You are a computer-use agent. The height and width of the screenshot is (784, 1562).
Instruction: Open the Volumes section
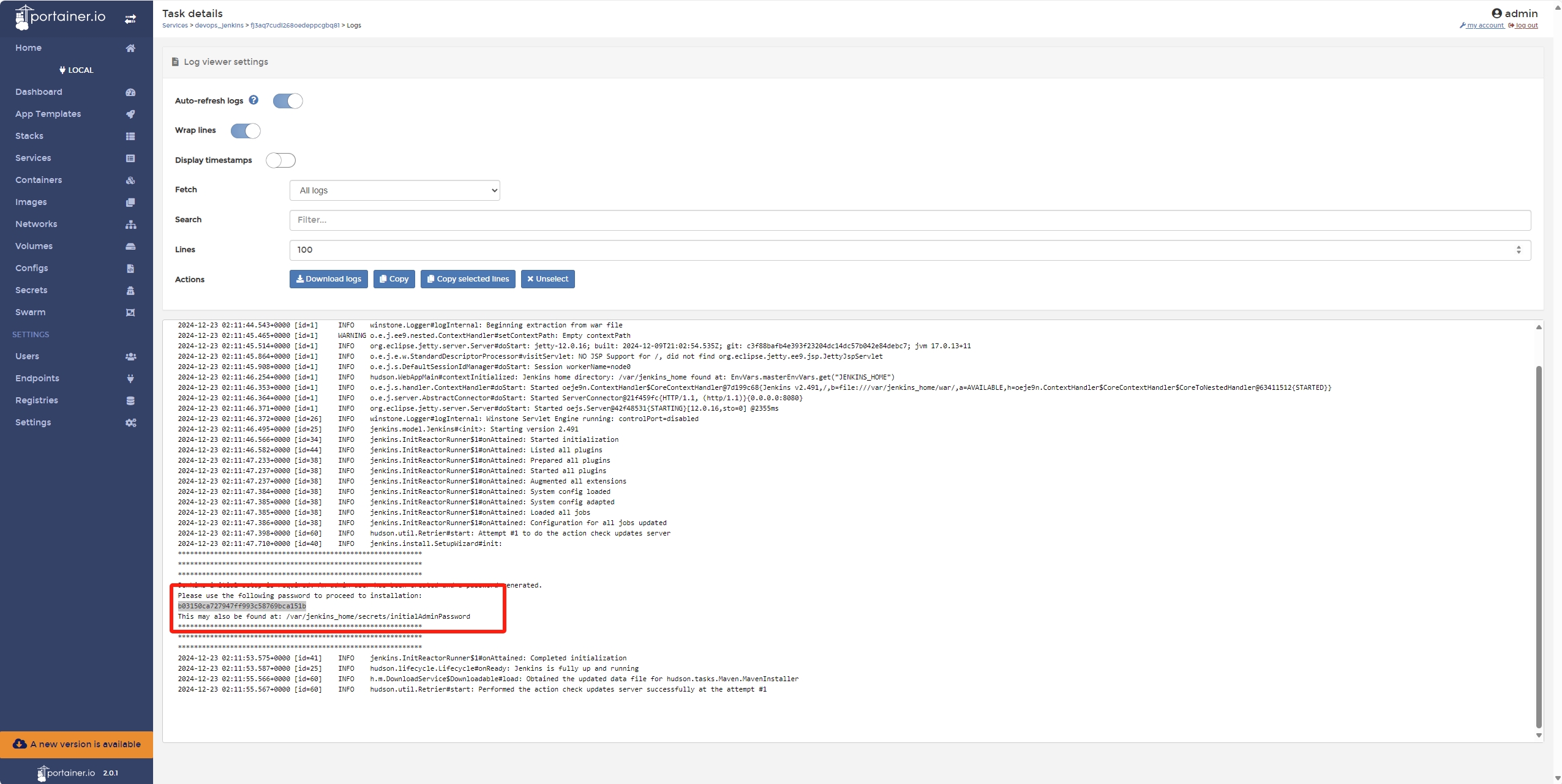point(34,245)
